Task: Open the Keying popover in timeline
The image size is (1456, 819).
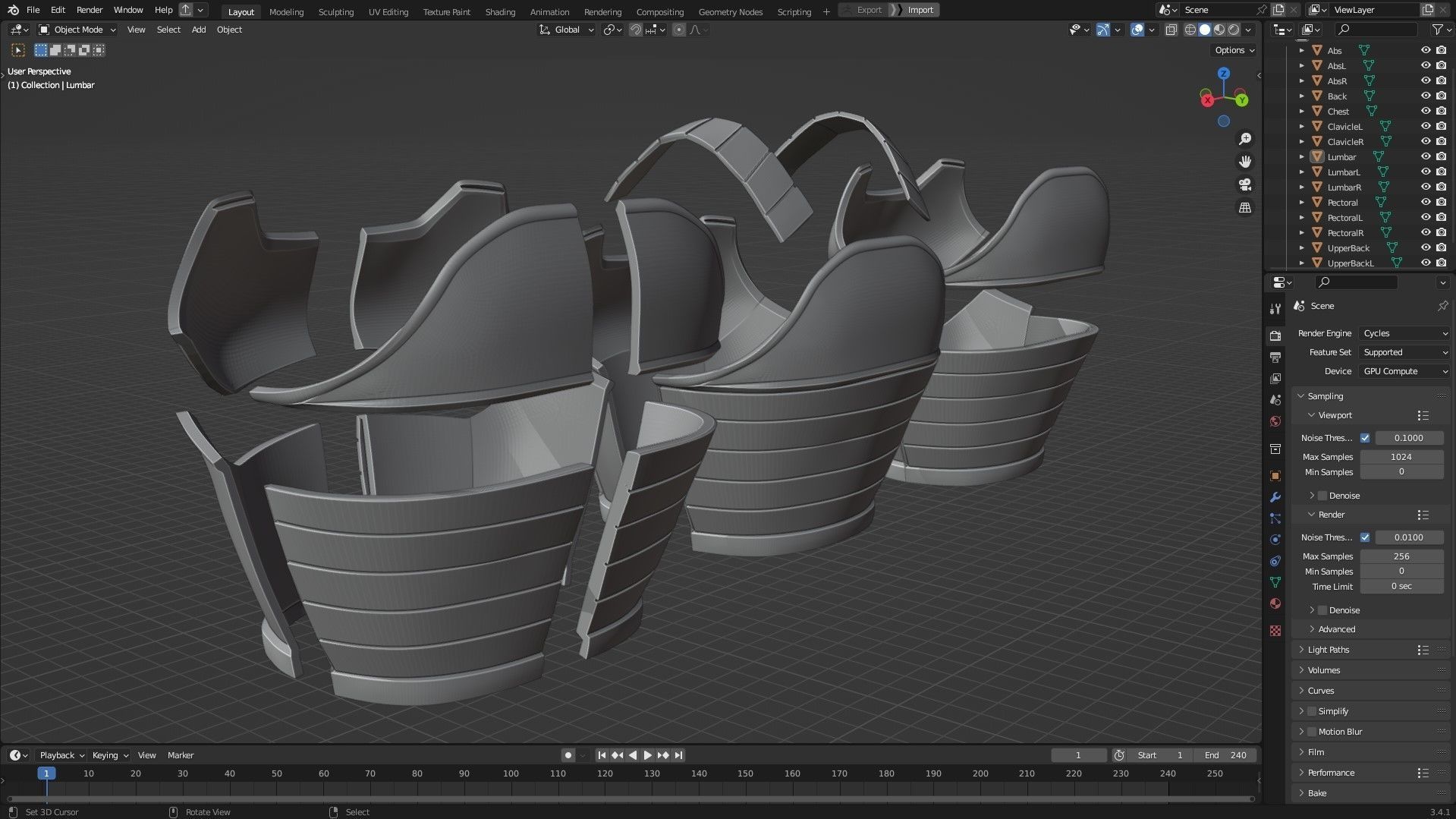Action: pyautogui.click(x=110, y=755)
